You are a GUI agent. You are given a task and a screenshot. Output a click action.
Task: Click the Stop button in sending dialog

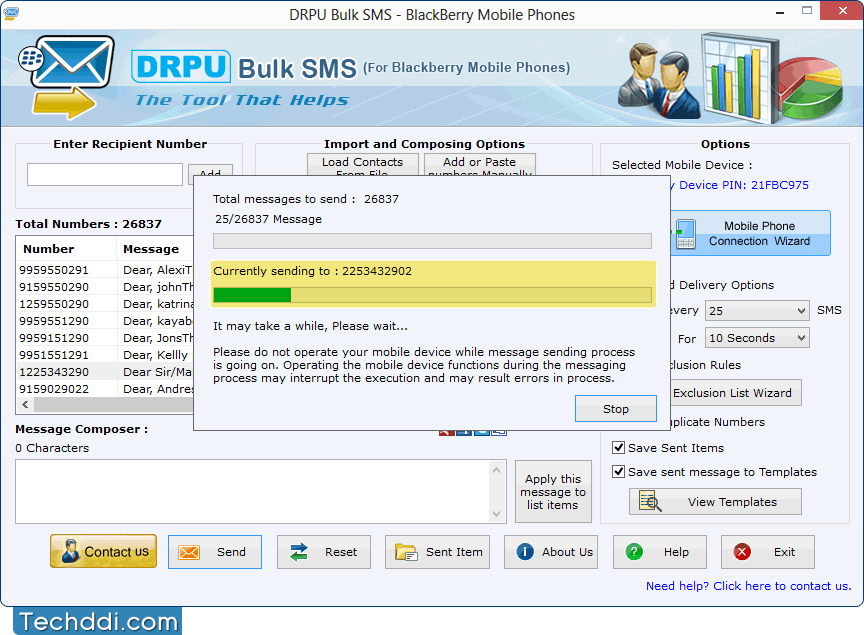[615, 408]
